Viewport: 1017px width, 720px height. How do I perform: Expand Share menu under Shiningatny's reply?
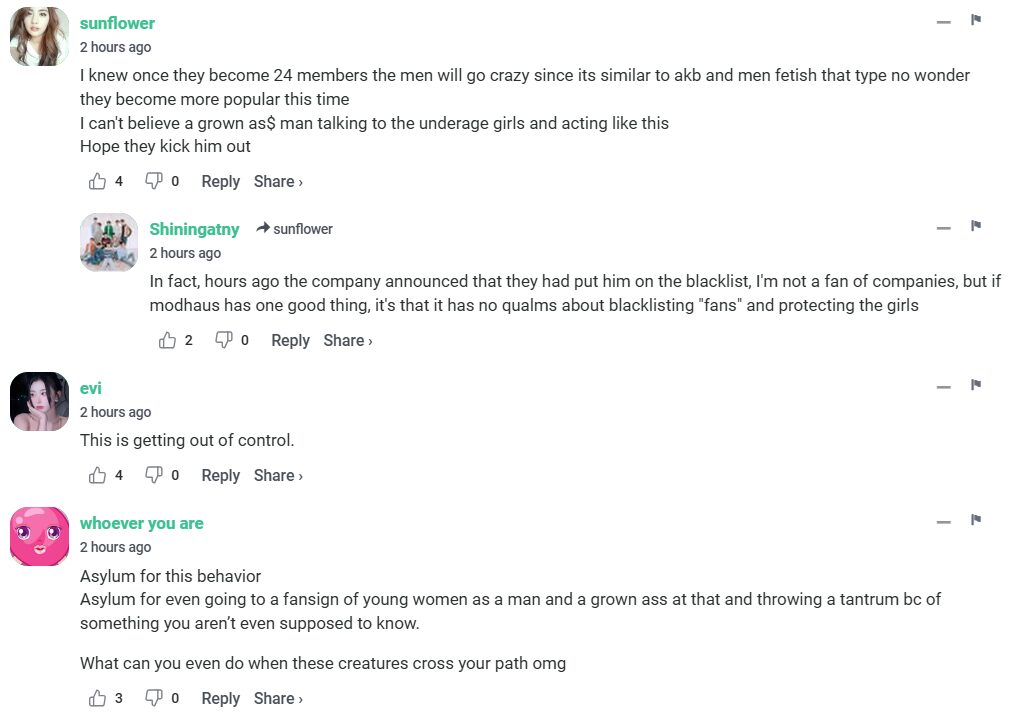coord(347,340)
